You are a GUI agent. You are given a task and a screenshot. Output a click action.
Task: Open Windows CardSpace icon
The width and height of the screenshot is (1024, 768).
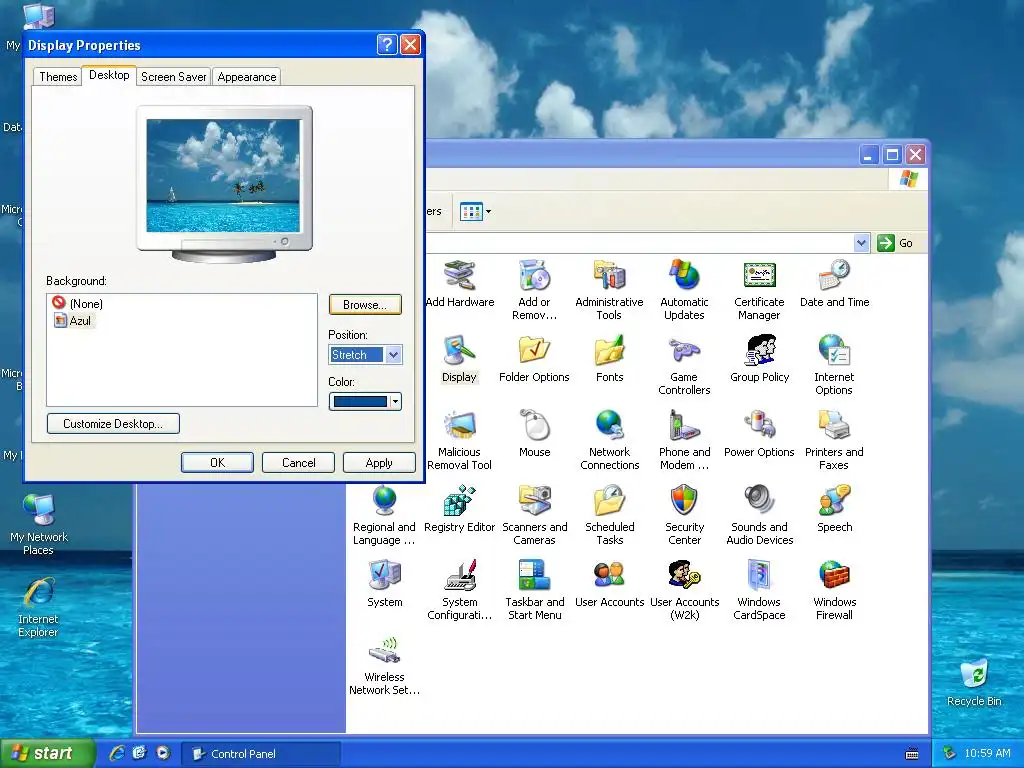(x=759, y=590)
